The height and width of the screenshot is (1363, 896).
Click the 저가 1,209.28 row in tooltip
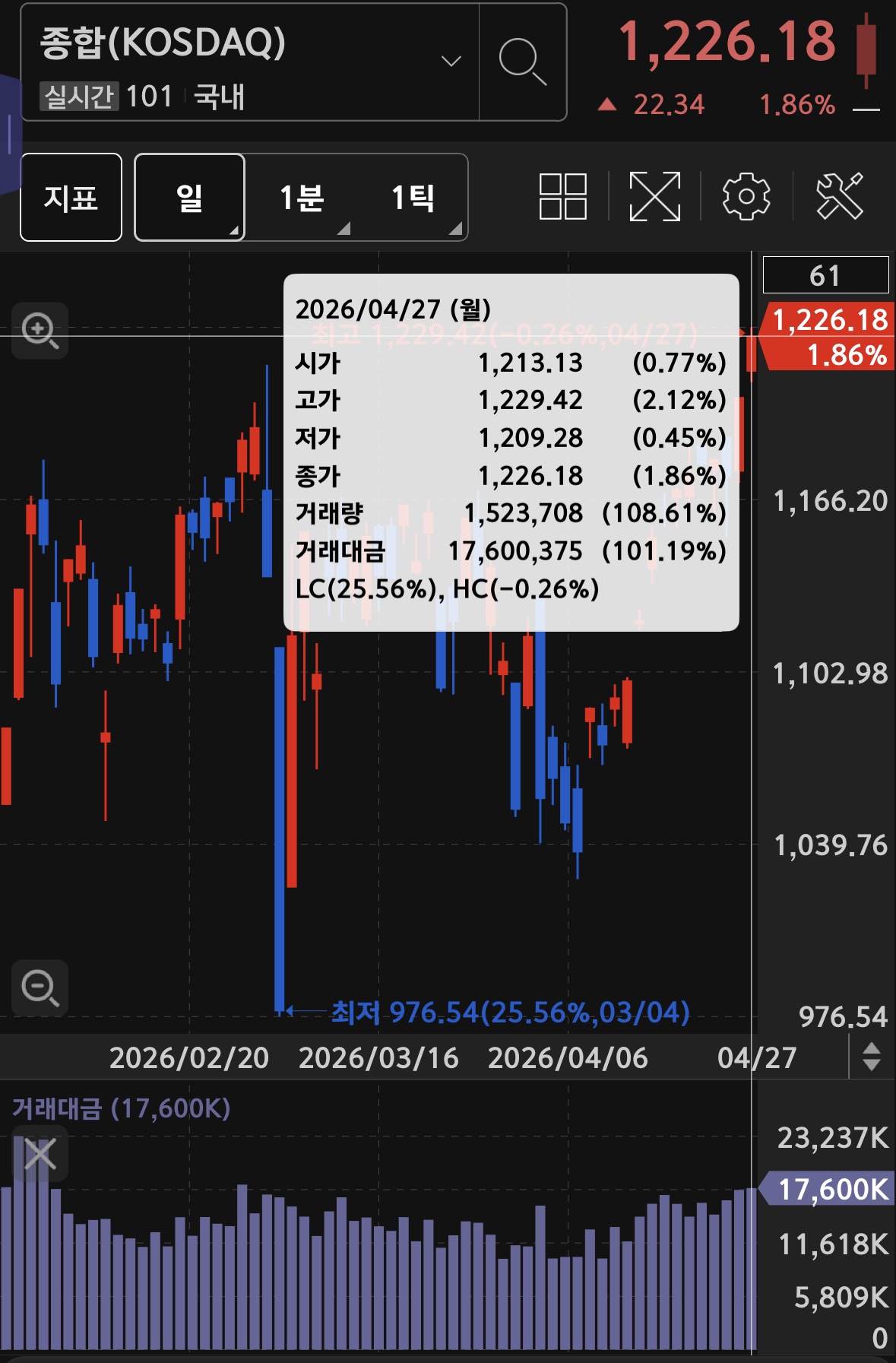(511, 438)
